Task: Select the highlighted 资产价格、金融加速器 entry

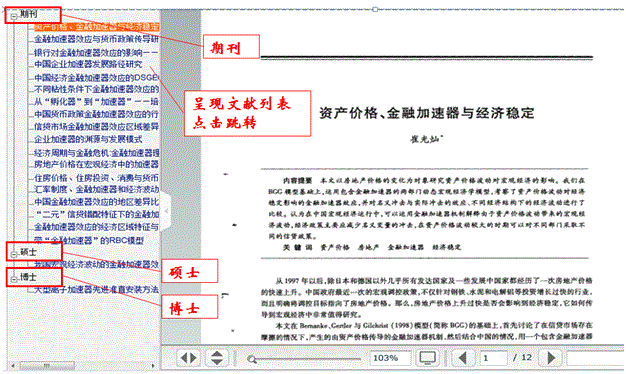Action: 96,27
